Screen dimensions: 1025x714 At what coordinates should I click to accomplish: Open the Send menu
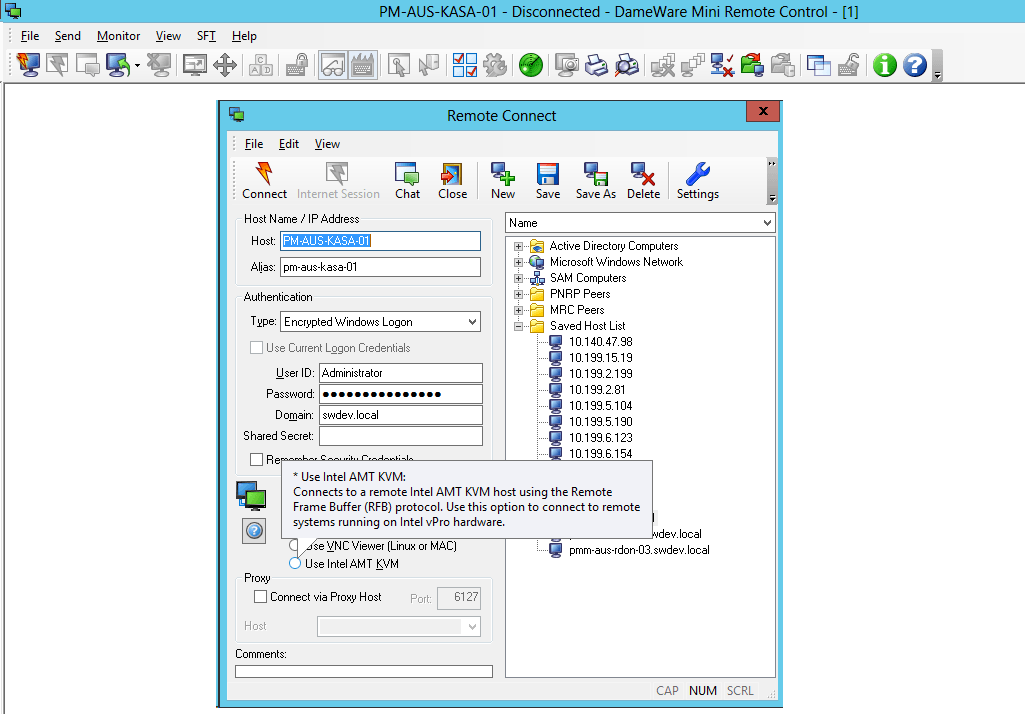67,36
